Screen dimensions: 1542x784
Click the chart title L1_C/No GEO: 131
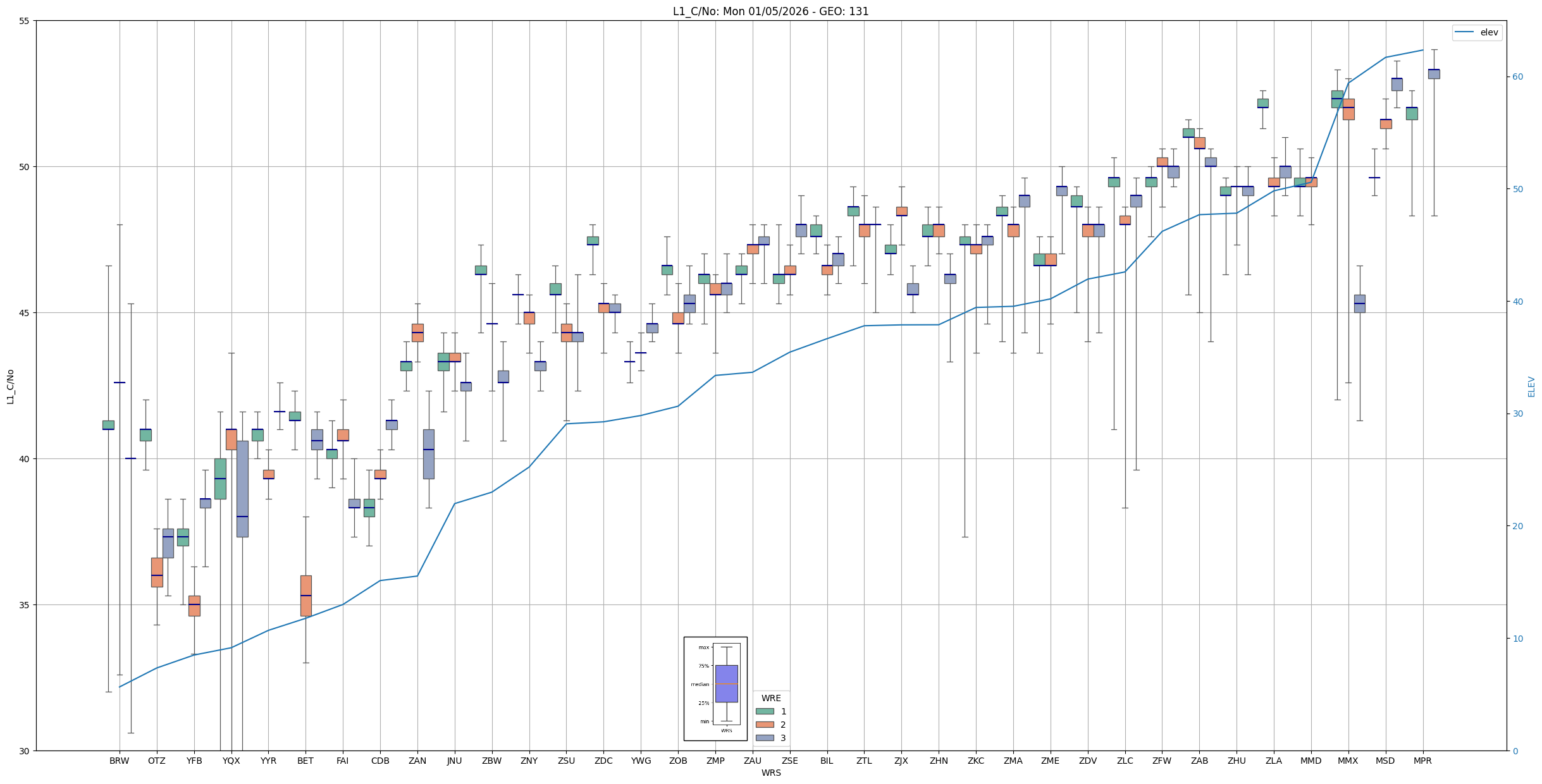[x=770, y=11]
